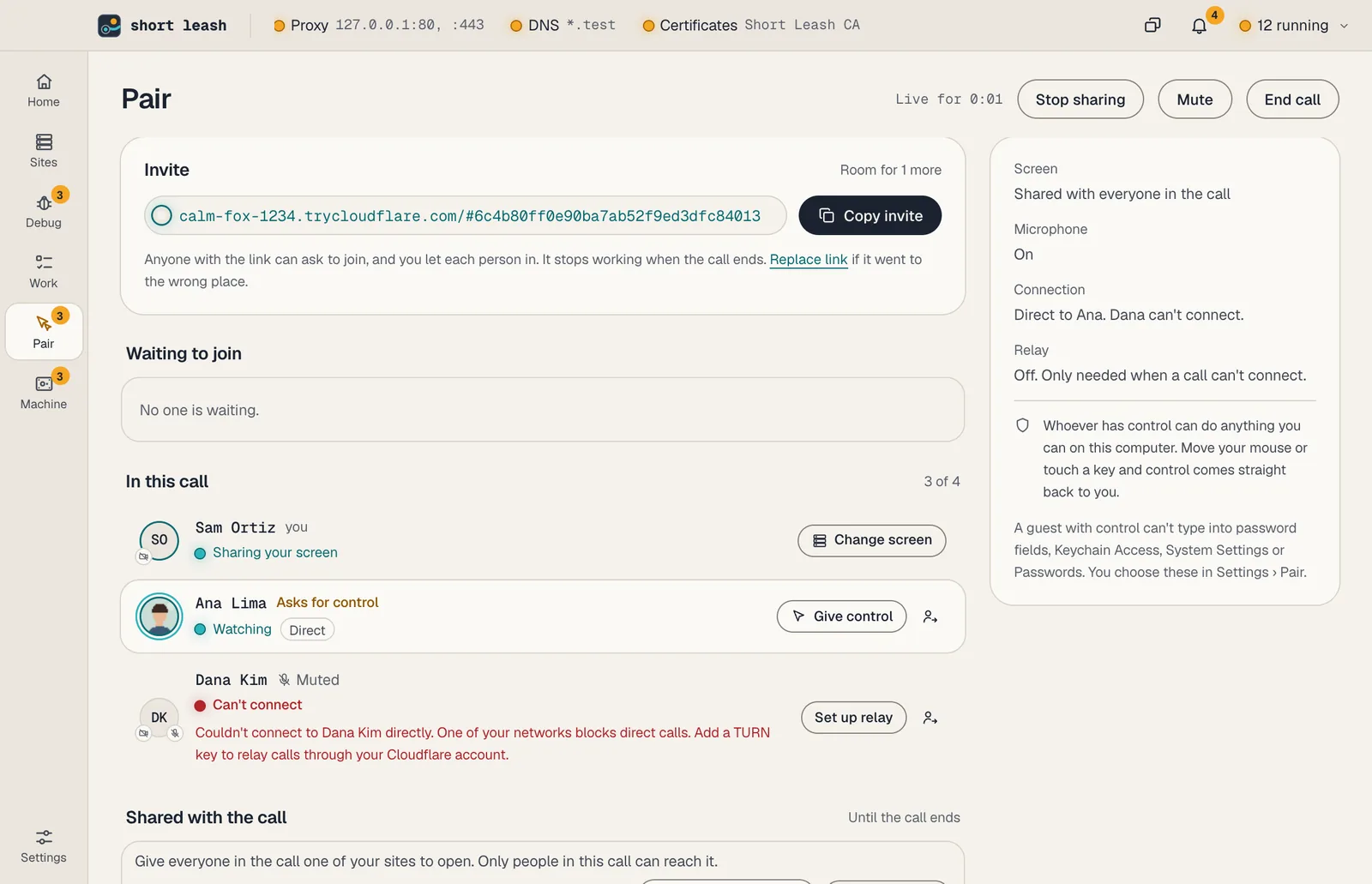Click the invite URL field
Viewport: 1372px width, 884px height.
[x=466, y=216]
